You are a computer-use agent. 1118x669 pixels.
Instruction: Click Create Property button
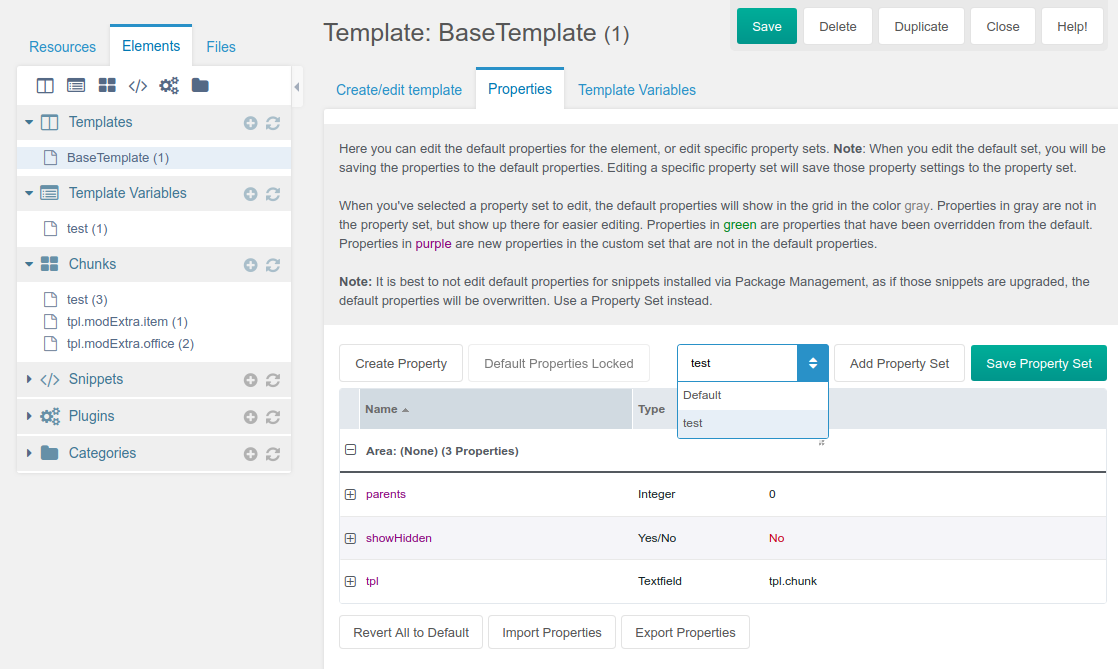401,364
